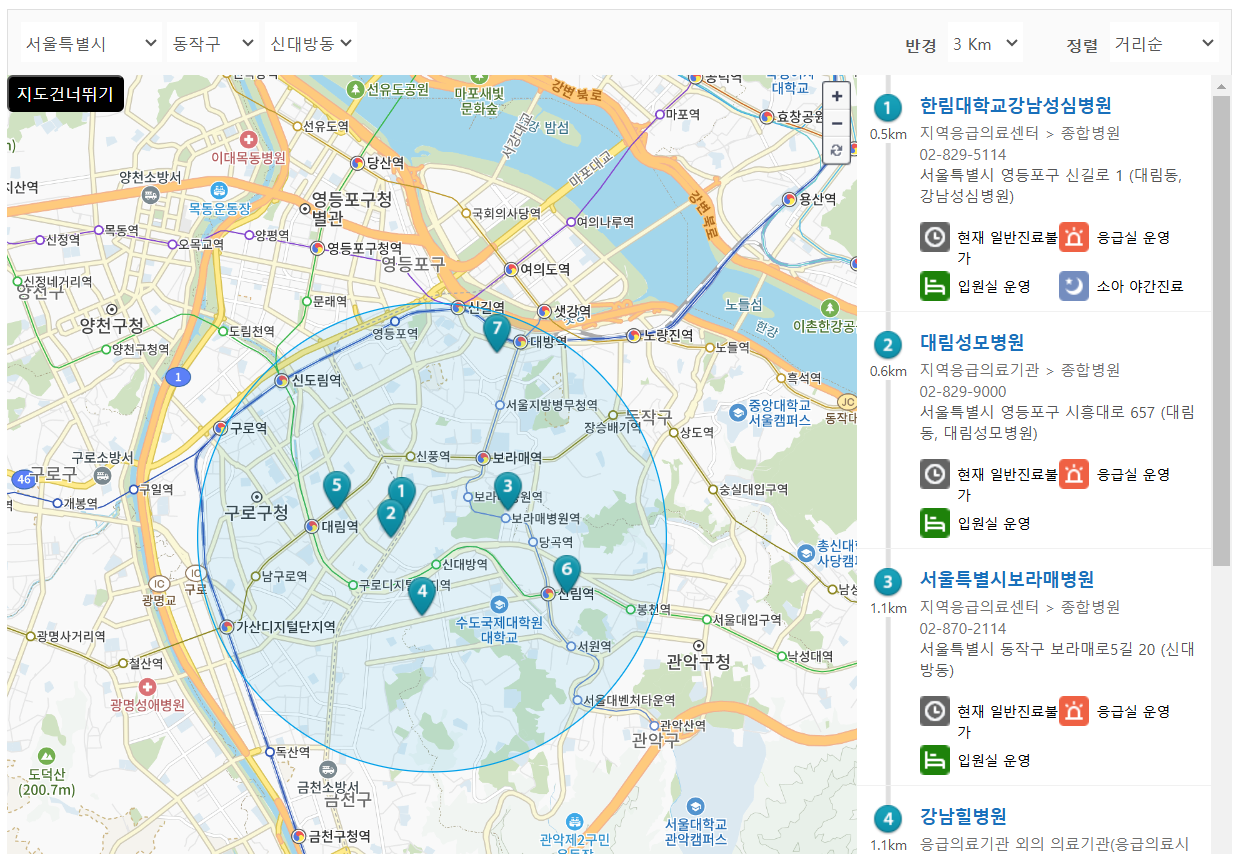The height and width of the screenshot is (854, 1249).
Task: Click list badge 4 beside 강남힐병원
Action: coord(887,819)
